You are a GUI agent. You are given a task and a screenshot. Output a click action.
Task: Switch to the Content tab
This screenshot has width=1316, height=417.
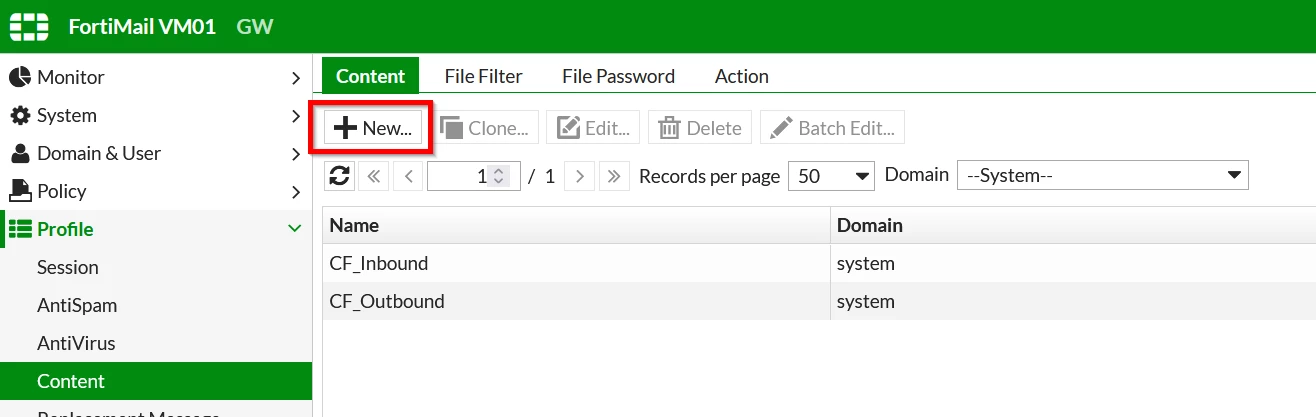pos(370,76)
